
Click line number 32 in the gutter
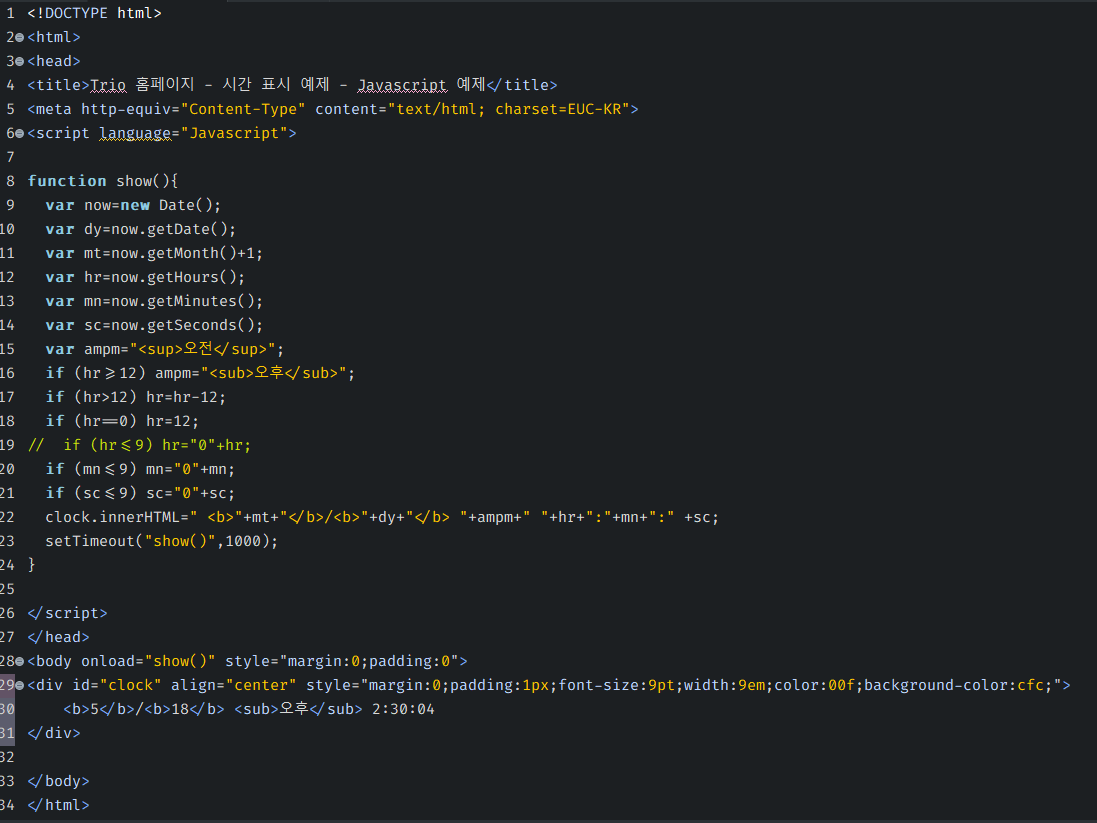(x=7, y=757)
